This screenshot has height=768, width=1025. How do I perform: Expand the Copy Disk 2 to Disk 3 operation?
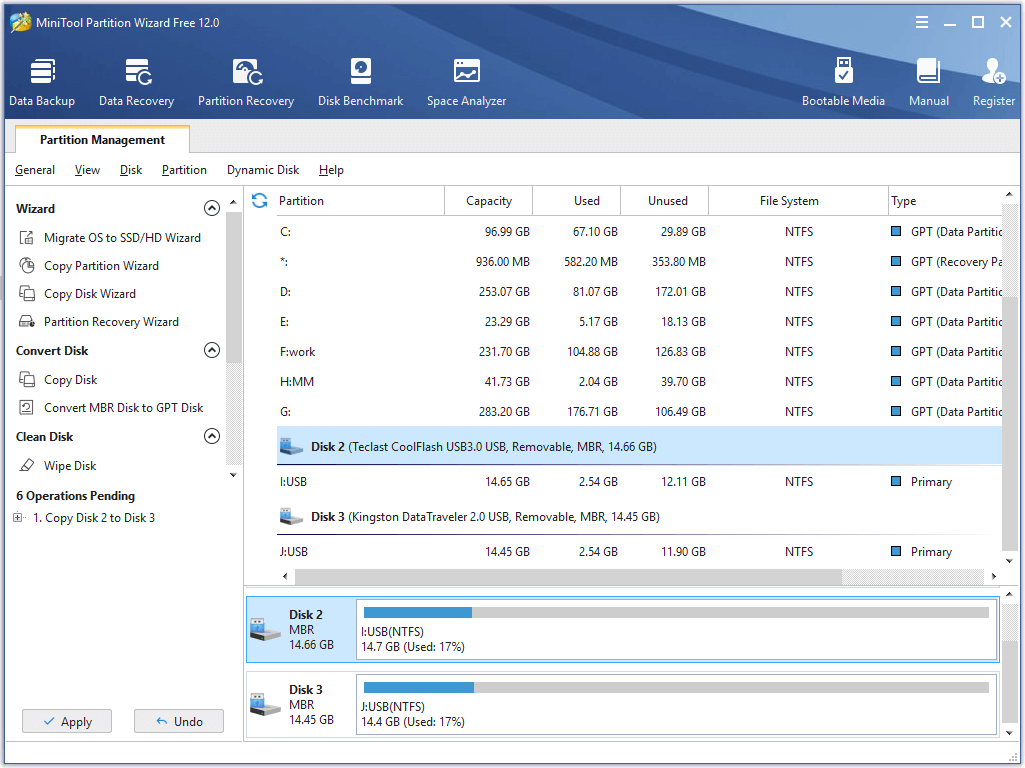click(x=18, y=518)
